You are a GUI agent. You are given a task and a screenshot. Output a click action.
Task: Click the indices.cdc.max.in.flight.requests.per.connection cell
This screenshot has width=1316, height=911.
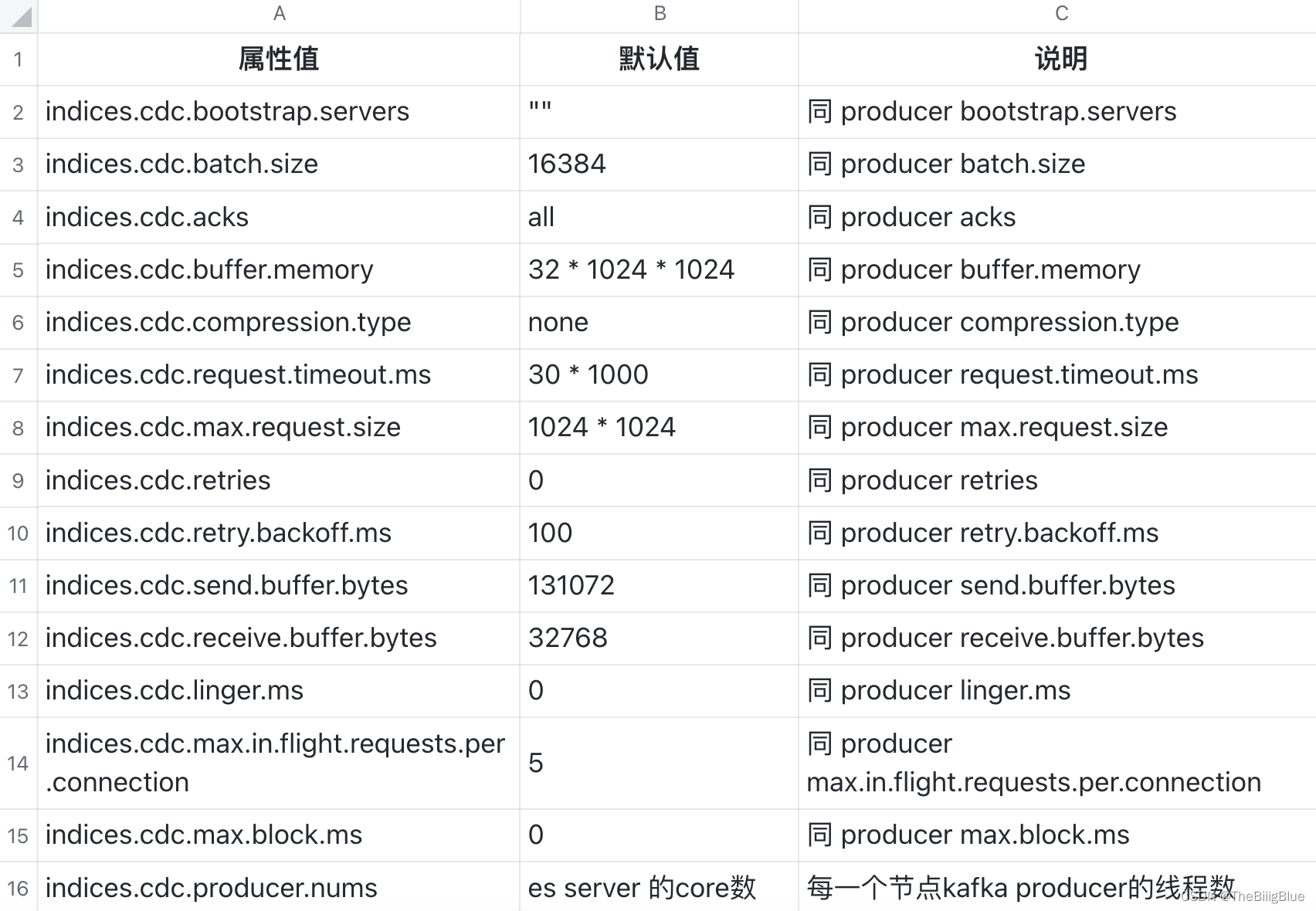pos(275,763)
